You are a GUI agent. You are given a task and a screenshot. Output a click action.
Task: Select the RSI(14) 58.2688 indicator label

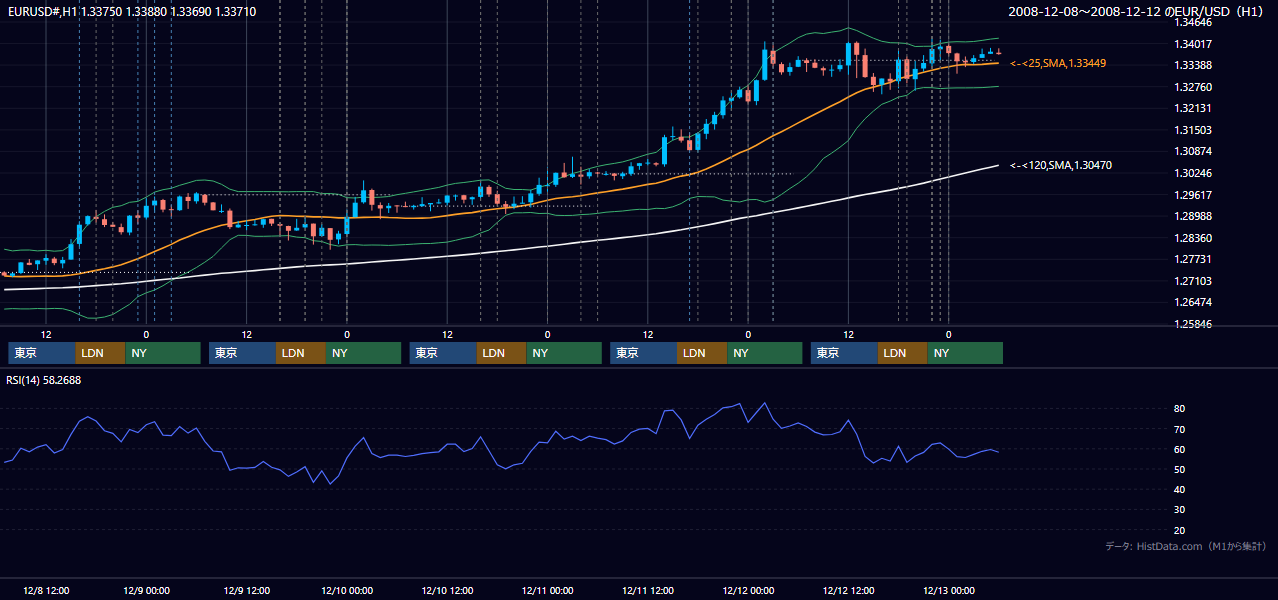click(x=44, y=380)
